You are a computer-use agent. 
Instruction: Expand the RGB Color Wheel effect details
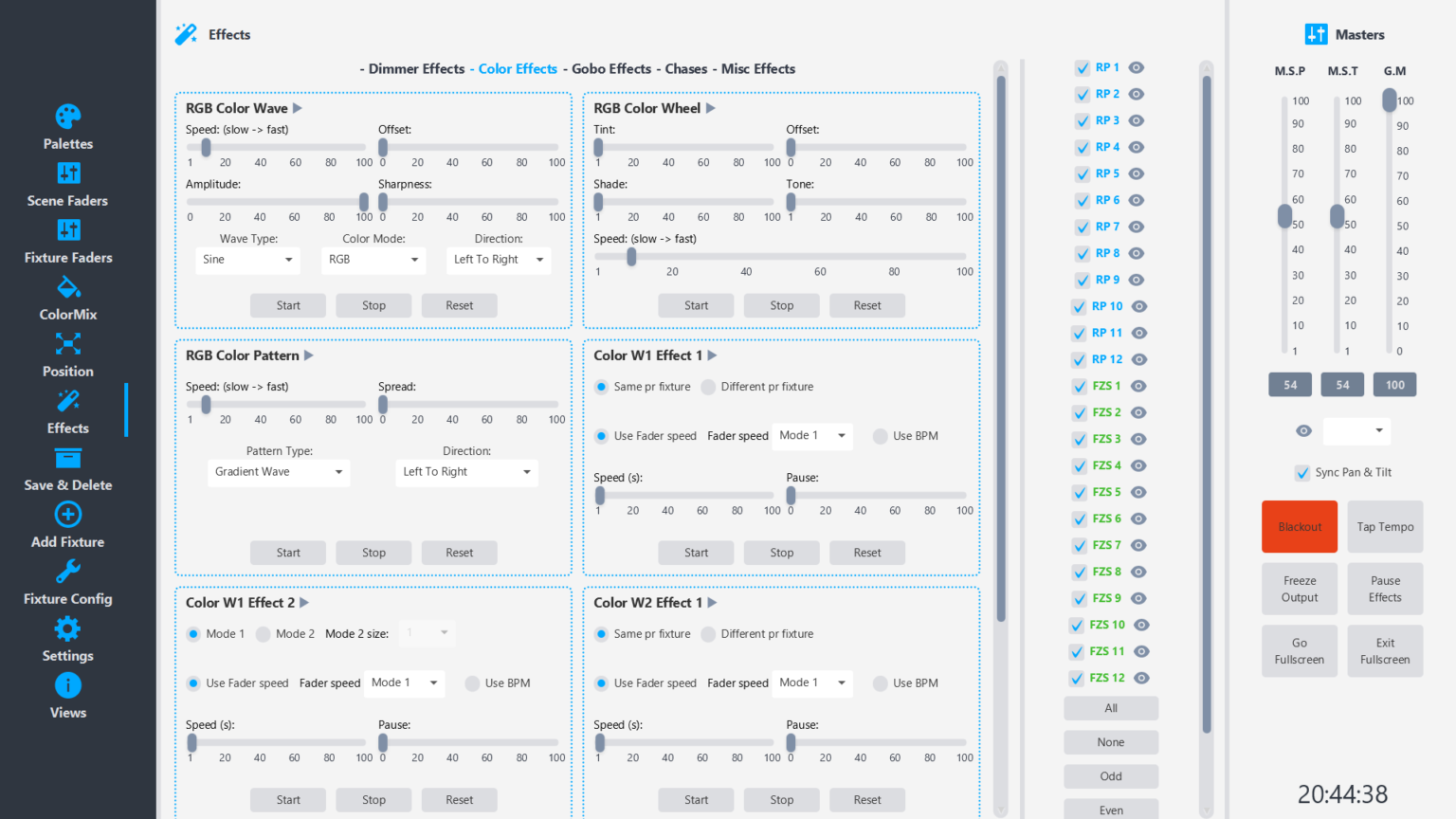[711, 108]
